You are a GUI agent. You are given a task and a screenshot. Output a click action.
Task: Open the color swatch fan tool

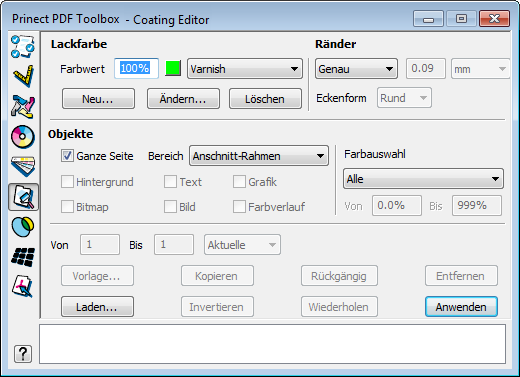click(x=23, y=166)
